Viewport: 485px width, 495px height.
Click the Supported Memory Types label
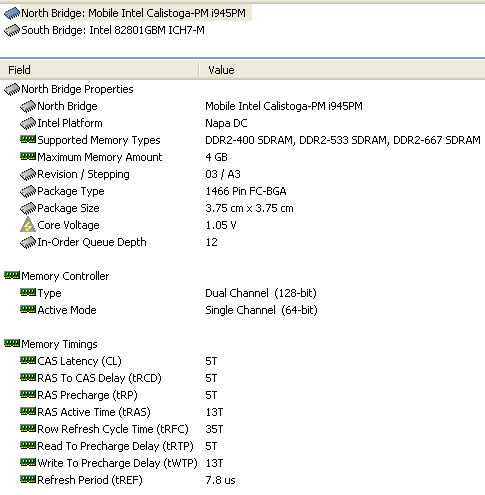pos(99,140)
